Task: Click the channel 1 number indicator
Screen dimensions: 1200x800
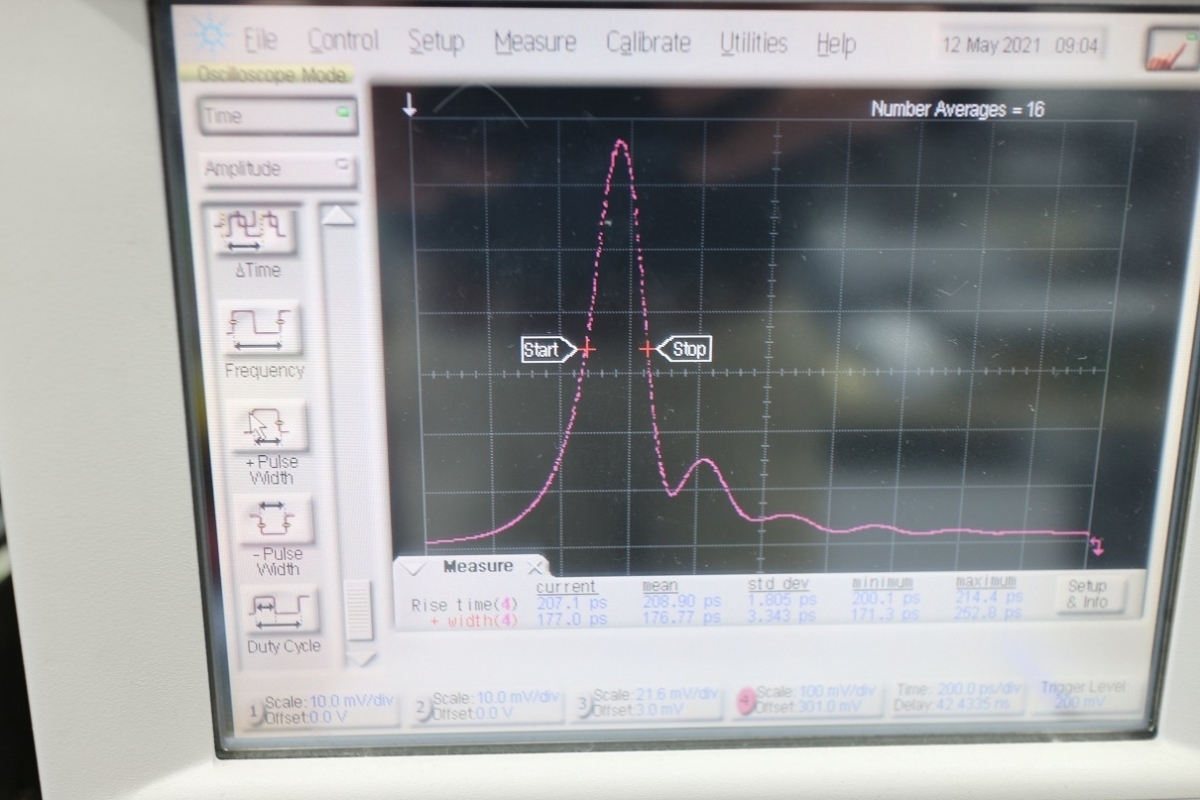Action: point(254,711)
